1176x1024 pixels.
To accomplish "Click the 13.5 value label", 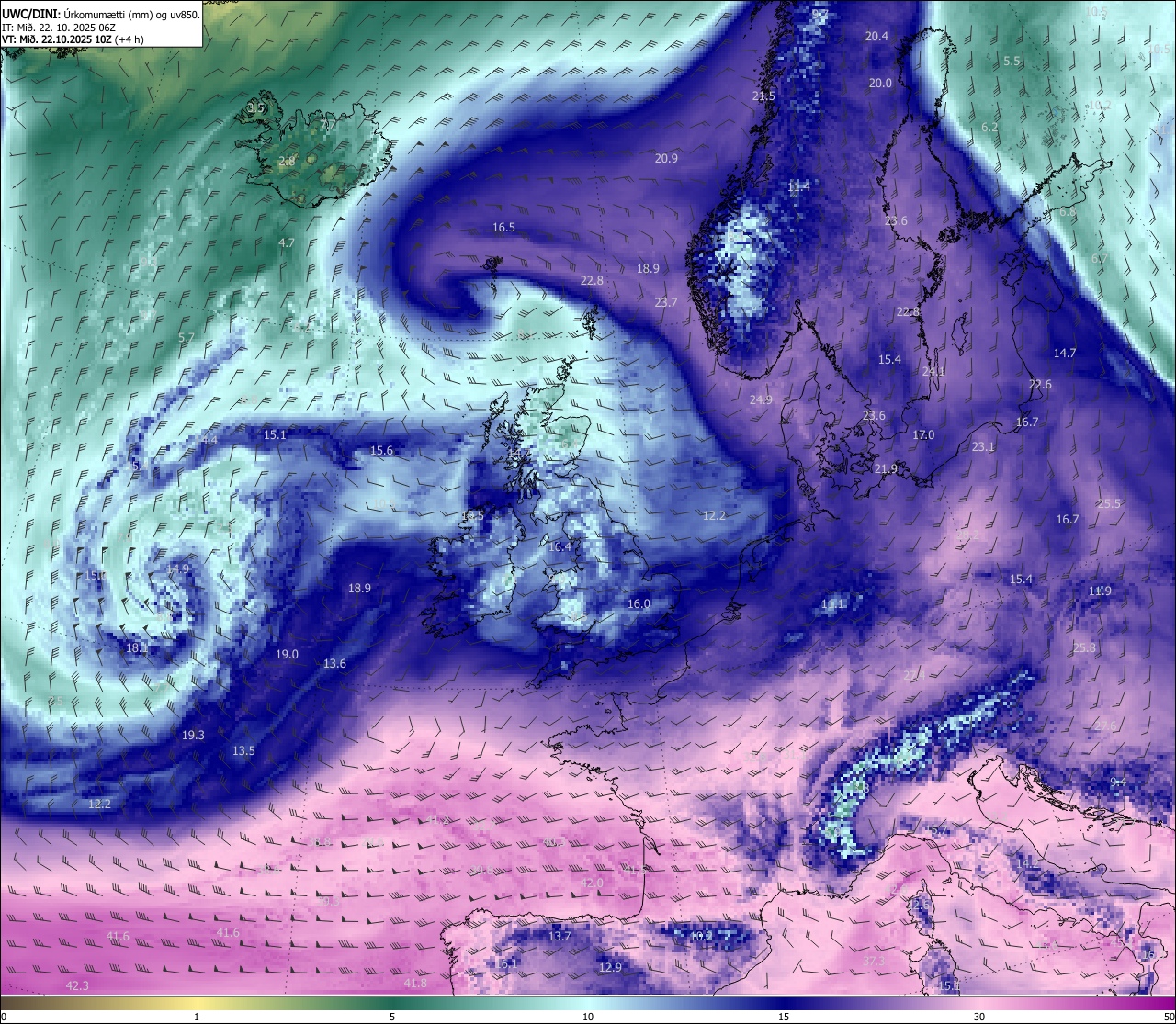I will click(x=243, y=751).
